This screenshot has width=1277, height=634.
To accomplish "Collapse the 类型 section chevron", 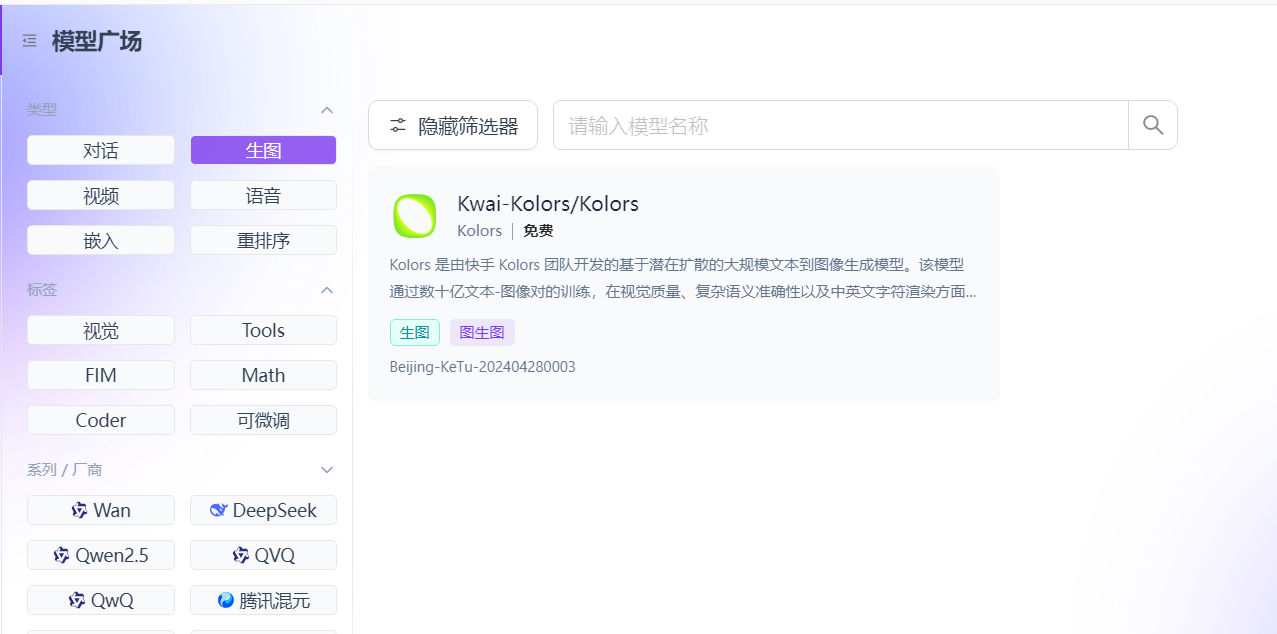I will click(326, 110).
